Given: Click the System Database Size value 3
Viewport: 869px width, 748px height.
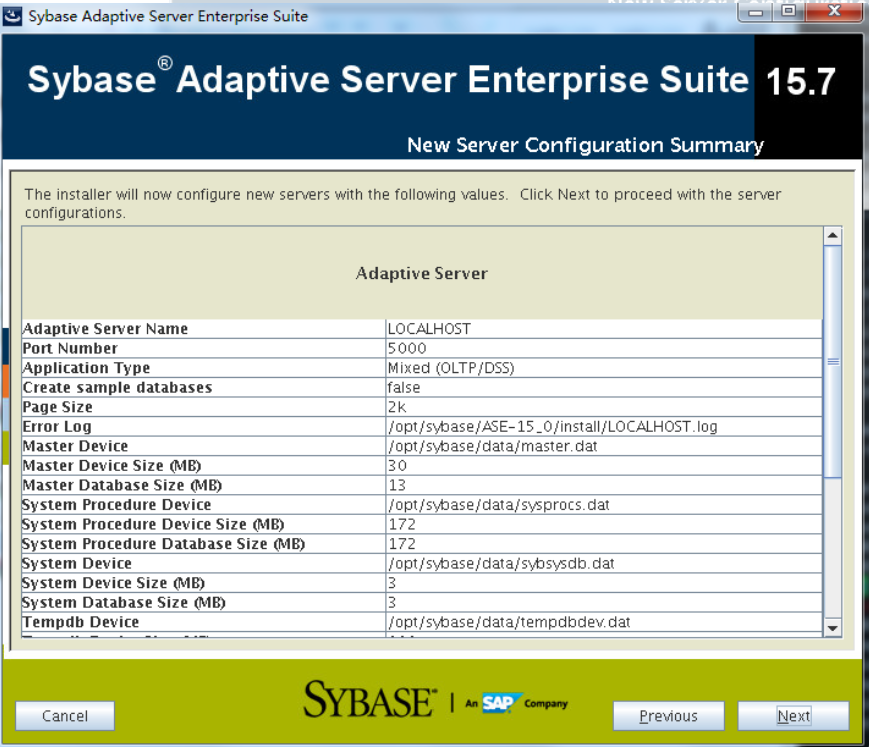Looking at the screenshot, I should click(x=392, y=602).
